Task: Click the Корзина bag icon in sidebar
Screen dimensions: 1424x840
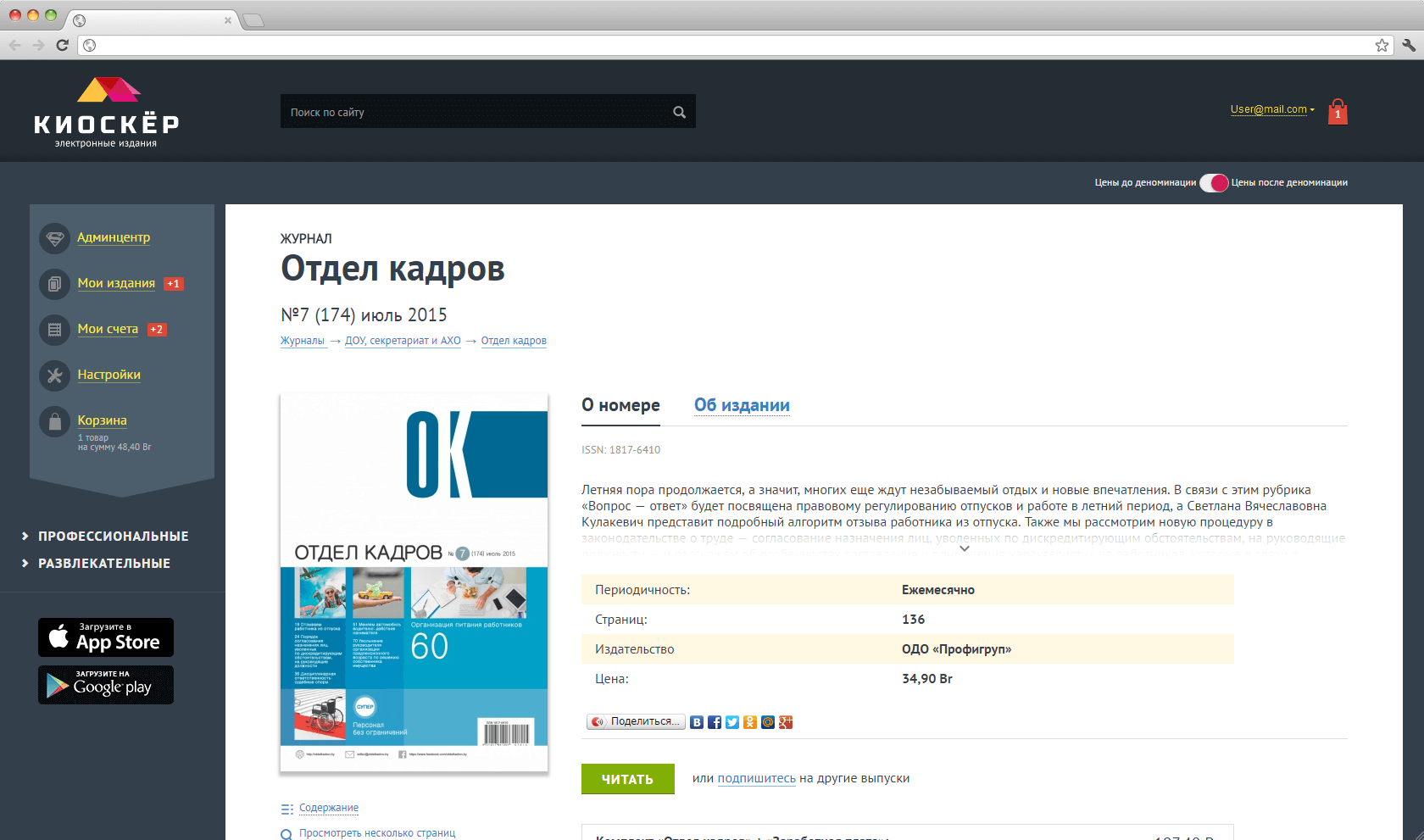Action: 54,421
